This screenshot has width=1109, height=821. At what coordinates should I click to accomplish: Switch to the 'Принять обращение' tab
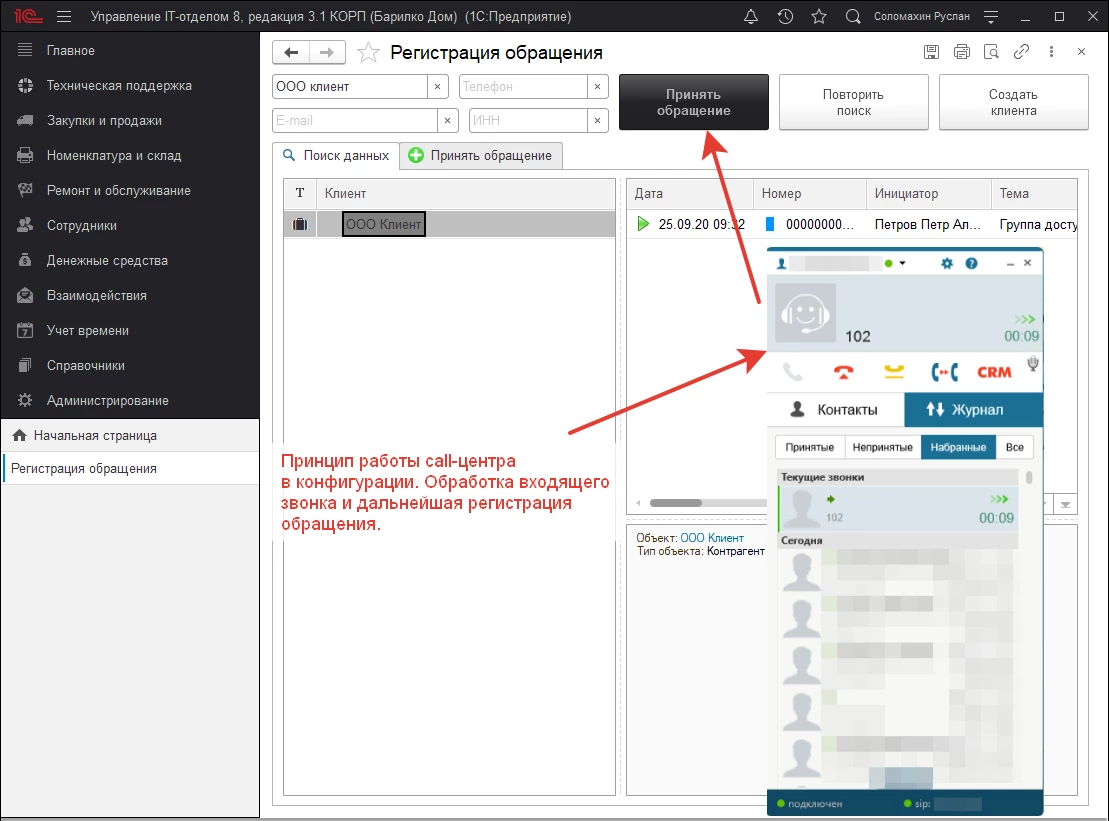click(481, 156)
